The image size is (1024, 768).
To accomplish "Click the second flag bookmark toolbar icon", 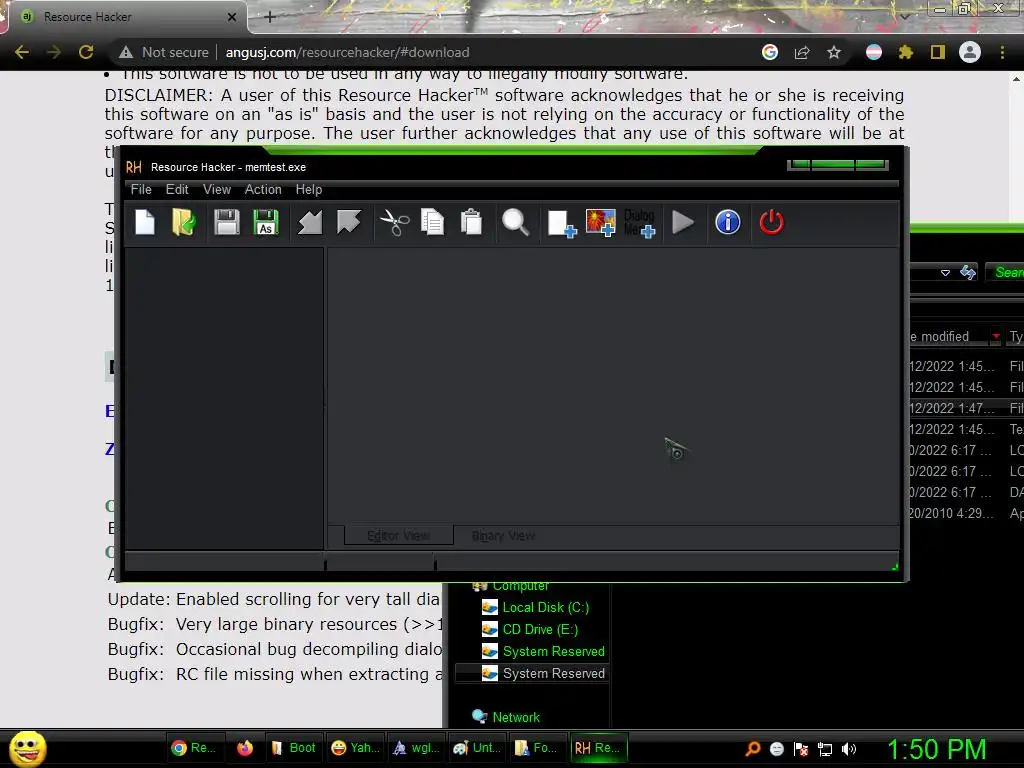I will [x=349, y=222].
